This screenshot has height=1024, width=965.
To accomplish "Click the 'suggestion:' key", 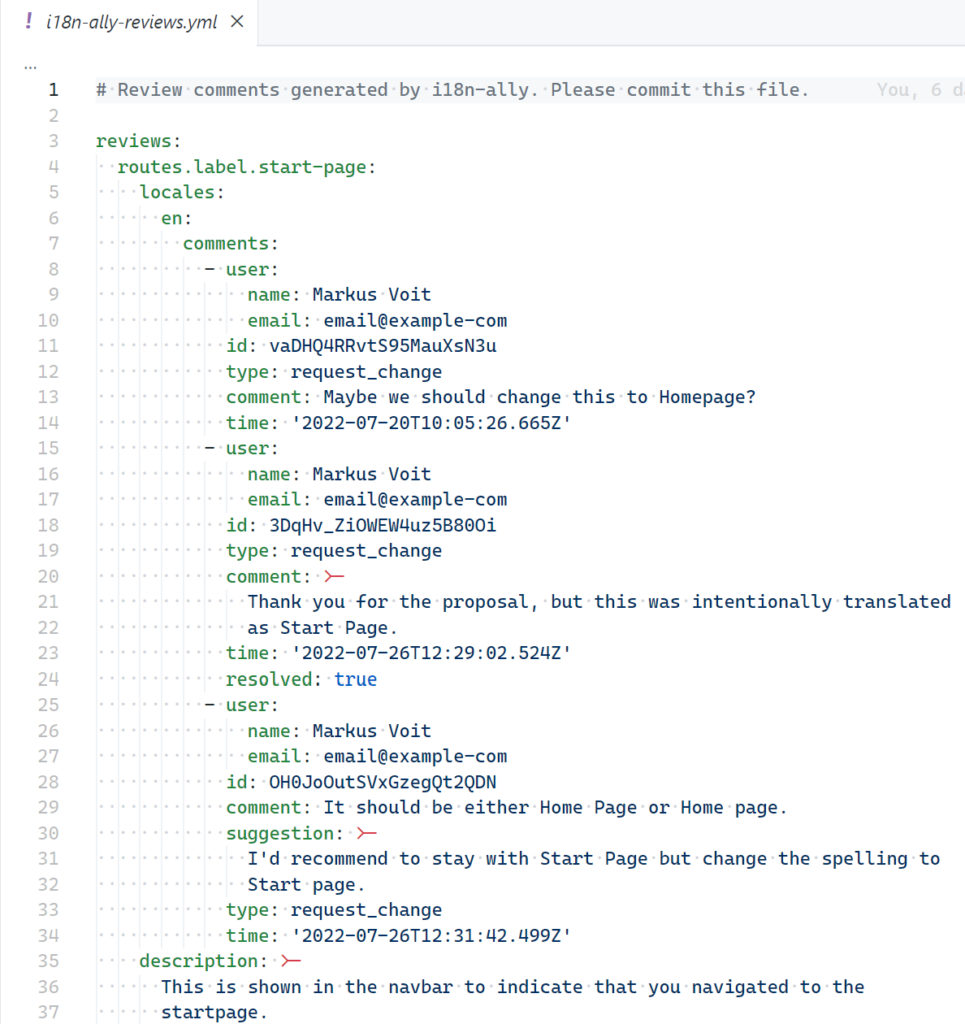I will 285,833.
